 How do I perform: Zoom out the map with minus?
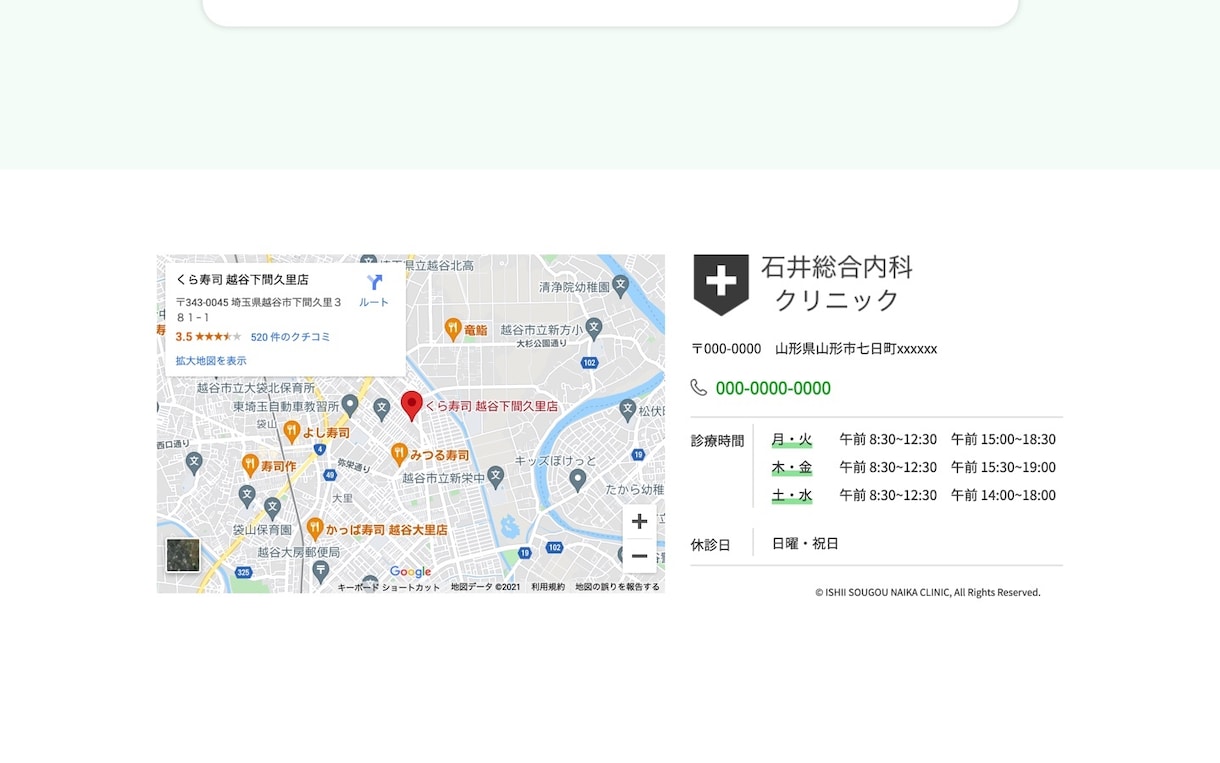(640, 556)
